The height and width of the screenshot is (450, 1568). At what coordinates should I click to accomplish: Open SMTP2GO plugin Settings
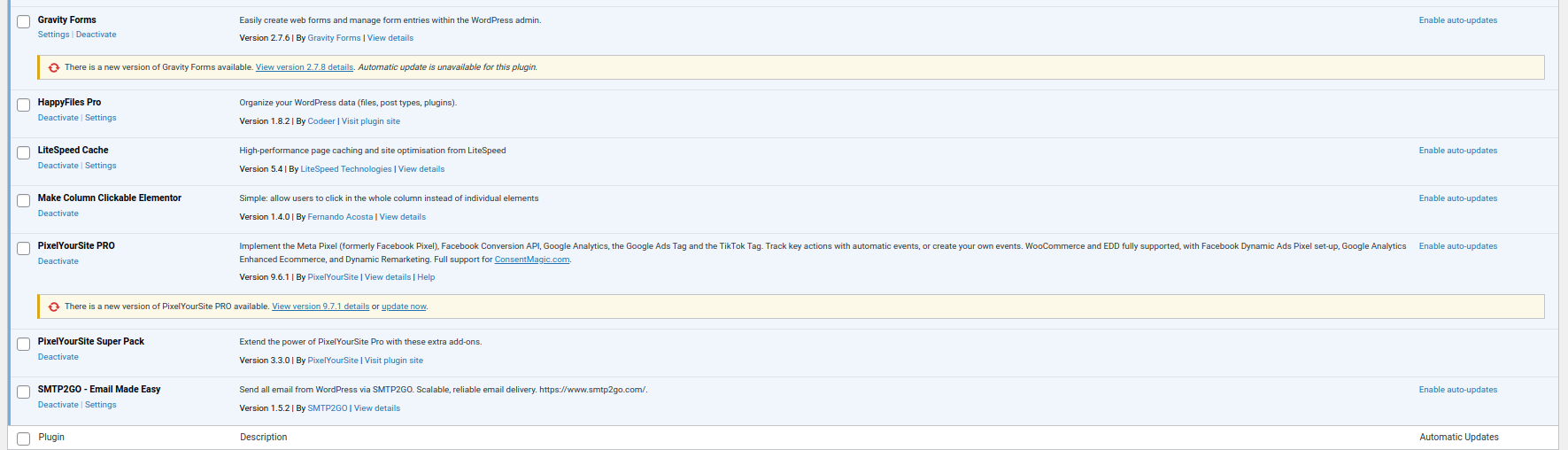(100, 405)
